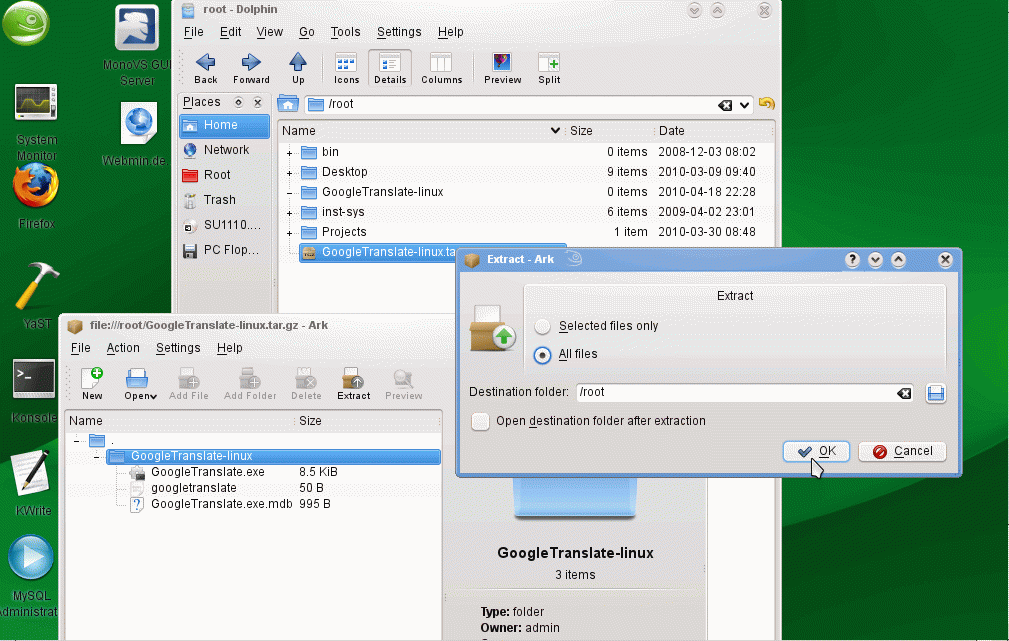The image size is (1009, 641).
Task: Open System Monitor desktop icon
Action: tap(36, 122)
